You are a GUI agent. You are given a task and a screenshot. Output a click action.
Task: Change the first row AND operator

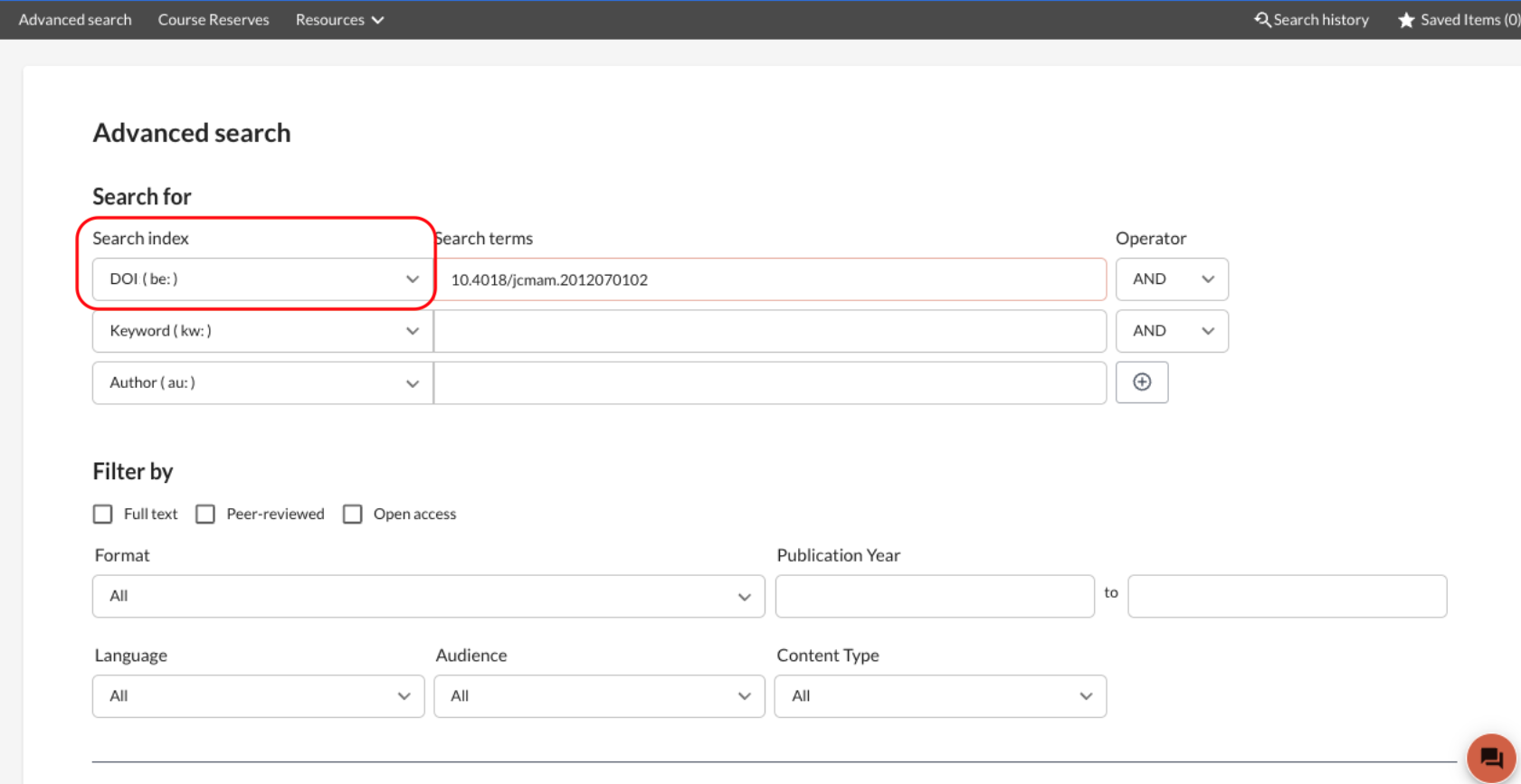pos(1171,279)
